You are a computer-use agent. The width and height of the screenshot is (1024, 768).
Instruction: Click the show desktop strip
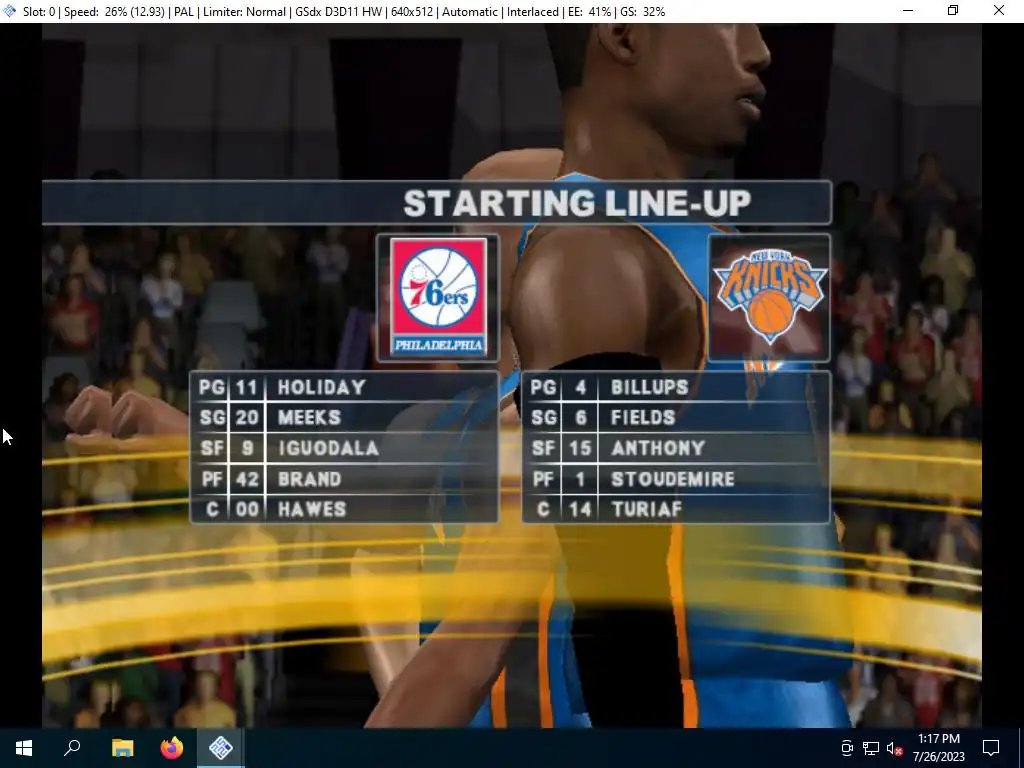point(1021,748)
